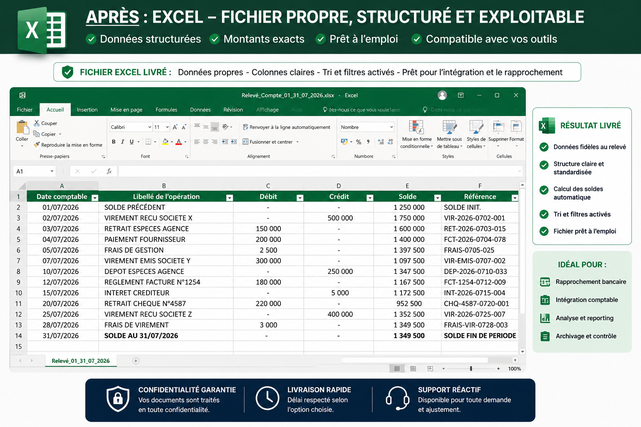Select cell VIREMENT RECU SOCIETE X
This screenshot has width=641, height=427.
click(x=166, y=218)
